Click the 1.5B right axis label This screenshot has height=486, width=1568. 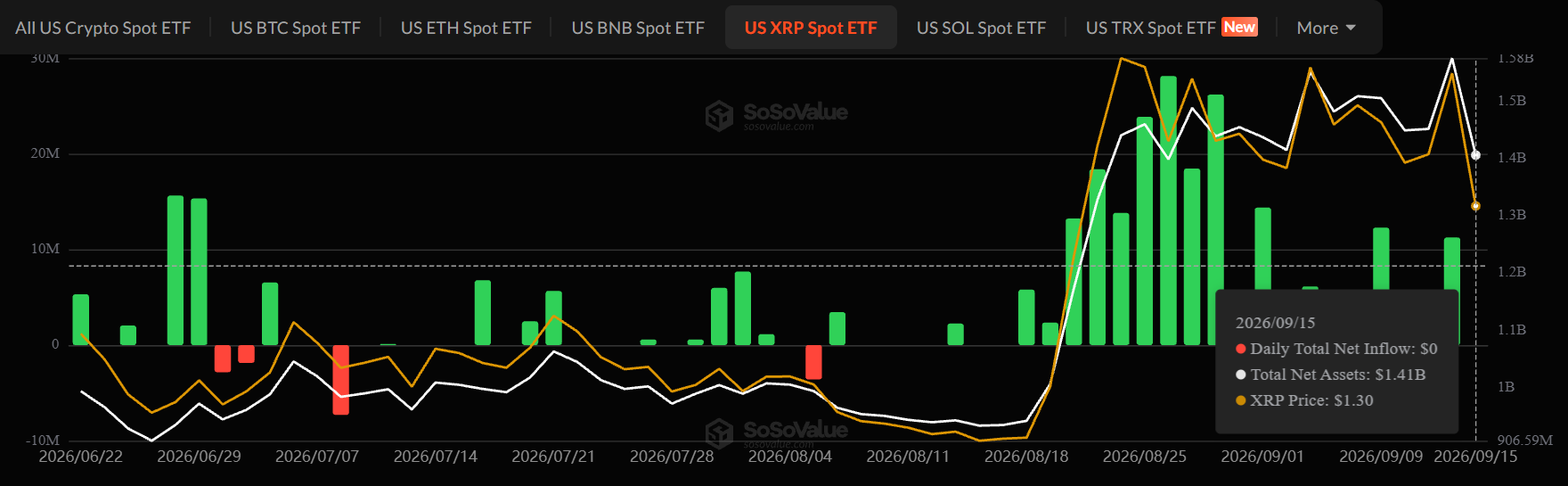[1512, 101]
